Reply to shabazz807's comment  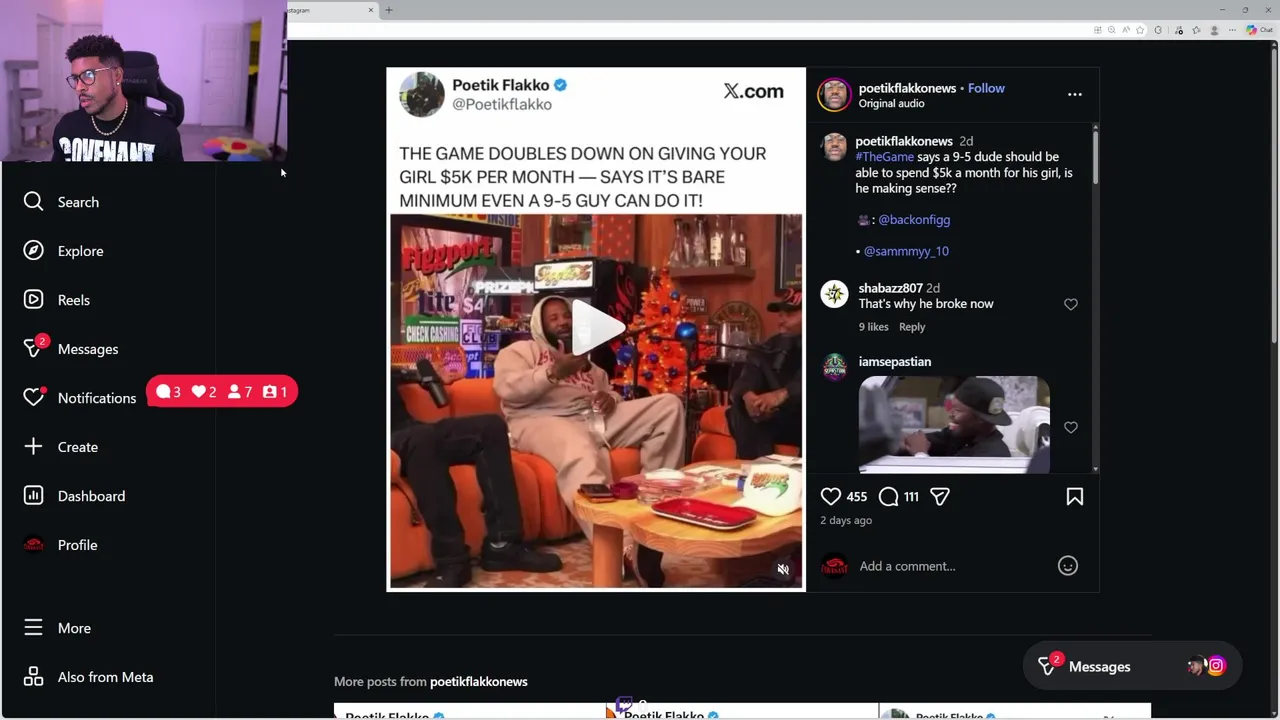pyautogui.click(x=911, y=327)
